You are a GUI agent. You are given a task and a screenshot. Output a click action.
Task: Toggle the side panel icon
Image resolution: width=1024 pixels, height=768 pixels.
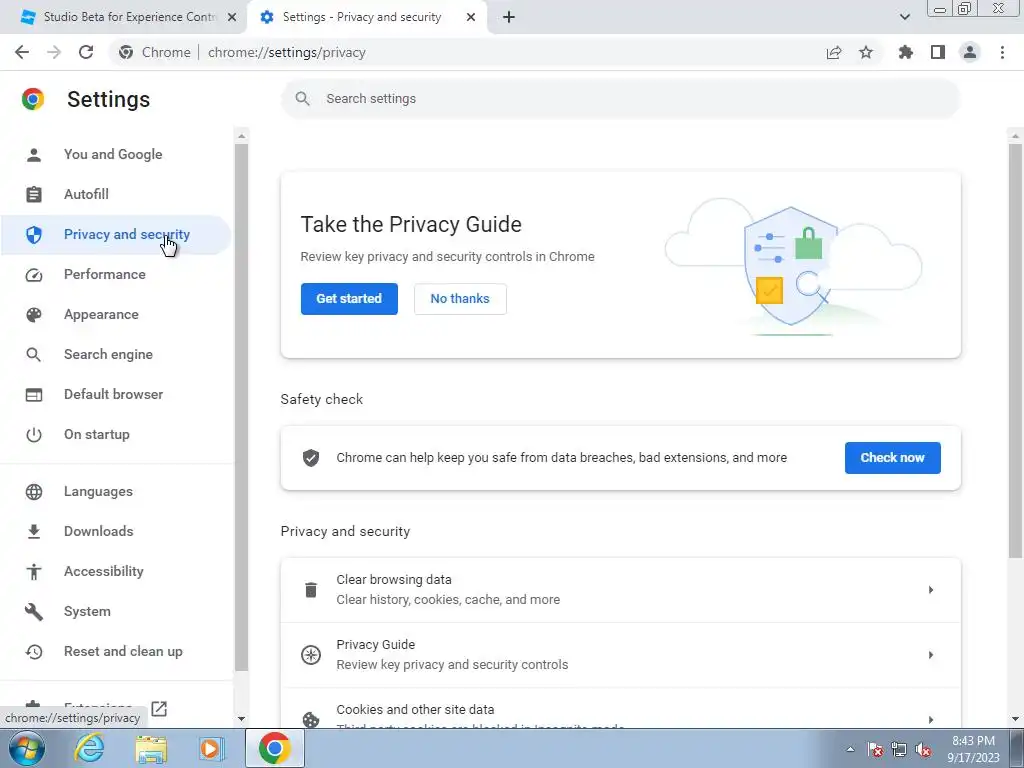click(938, 52)
